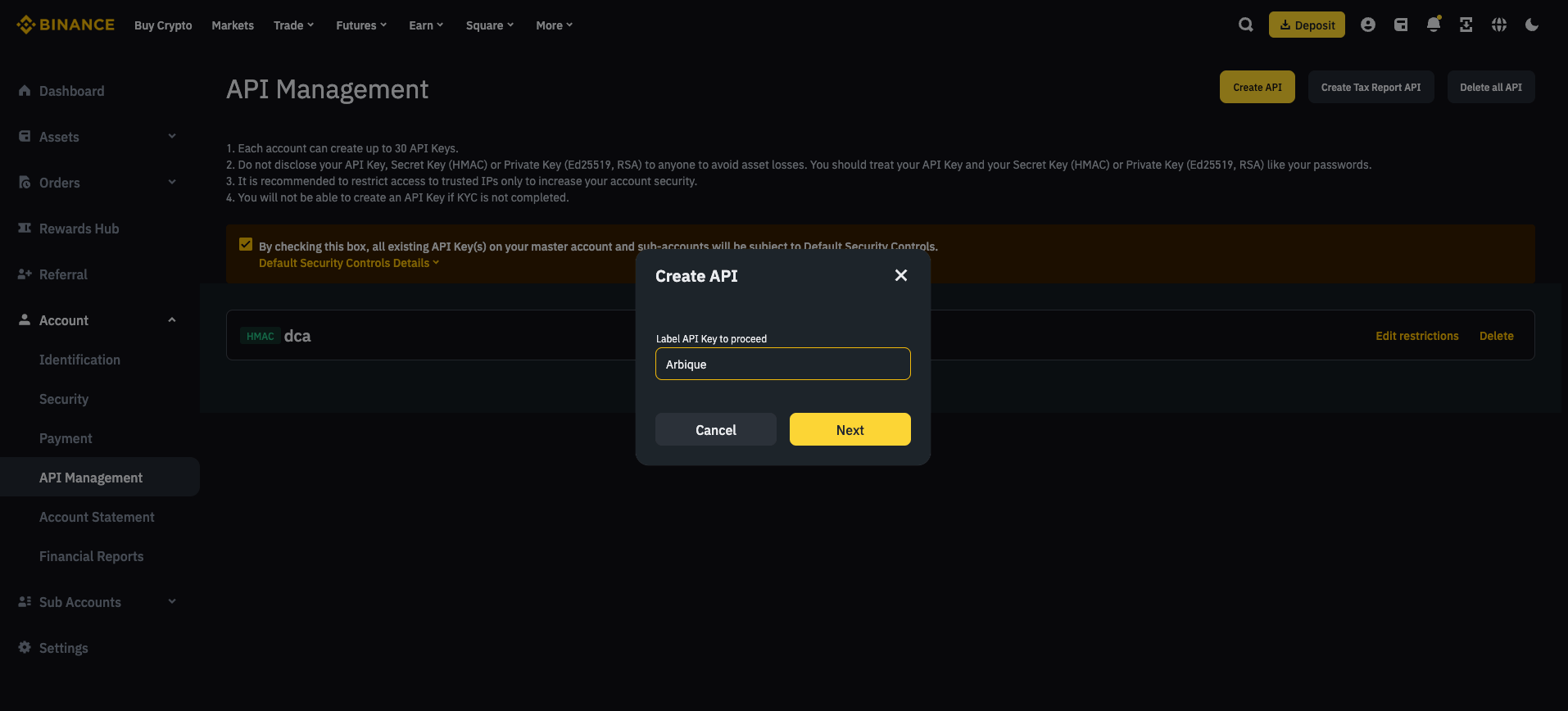The height and width of the screenshot is (711, 1568).
Task: Click the download app icon
Action: (1466, 25)
